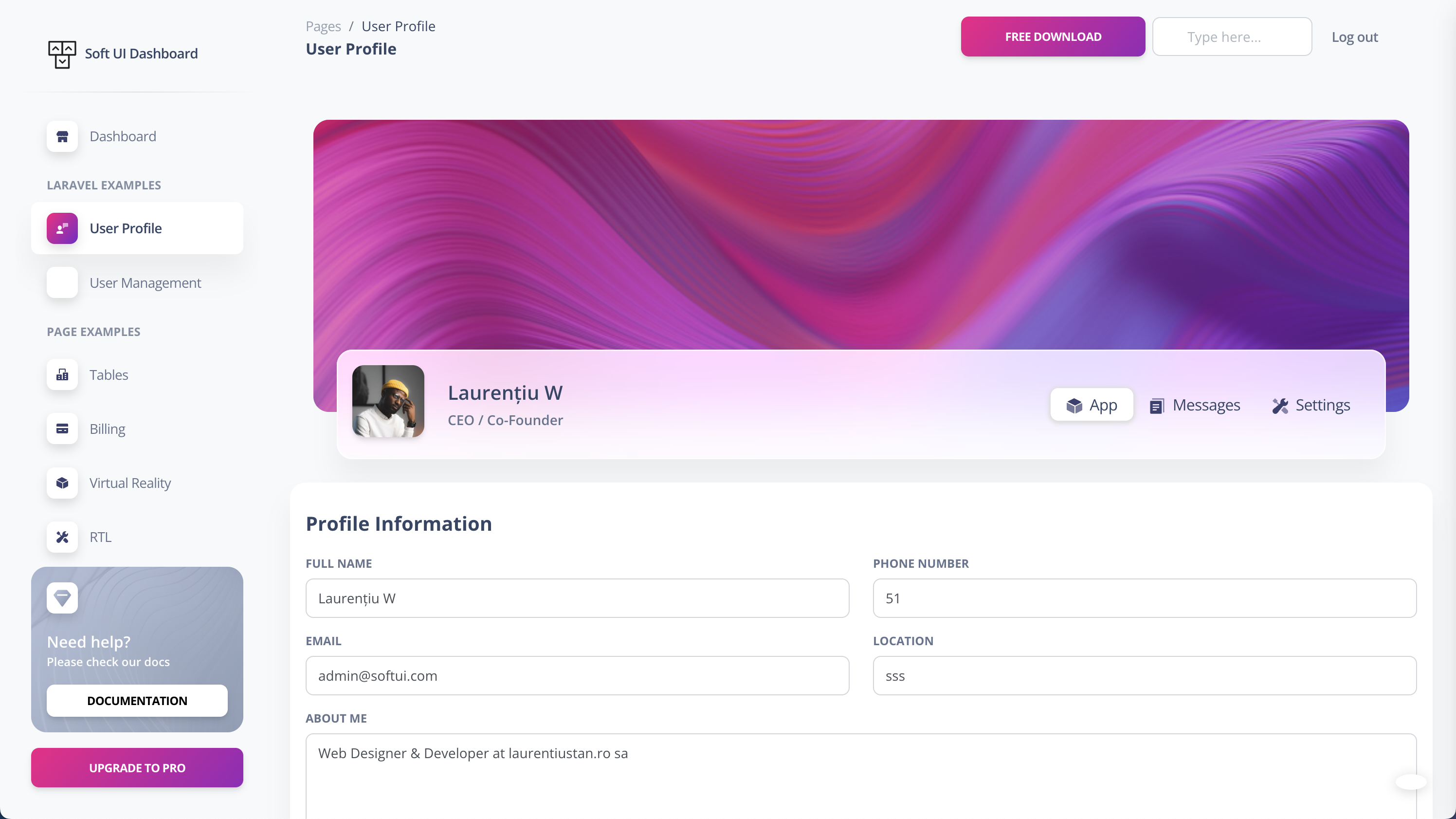Click the Log out link
Viewport: 1456px width, 819px height.
point(1354,37)
